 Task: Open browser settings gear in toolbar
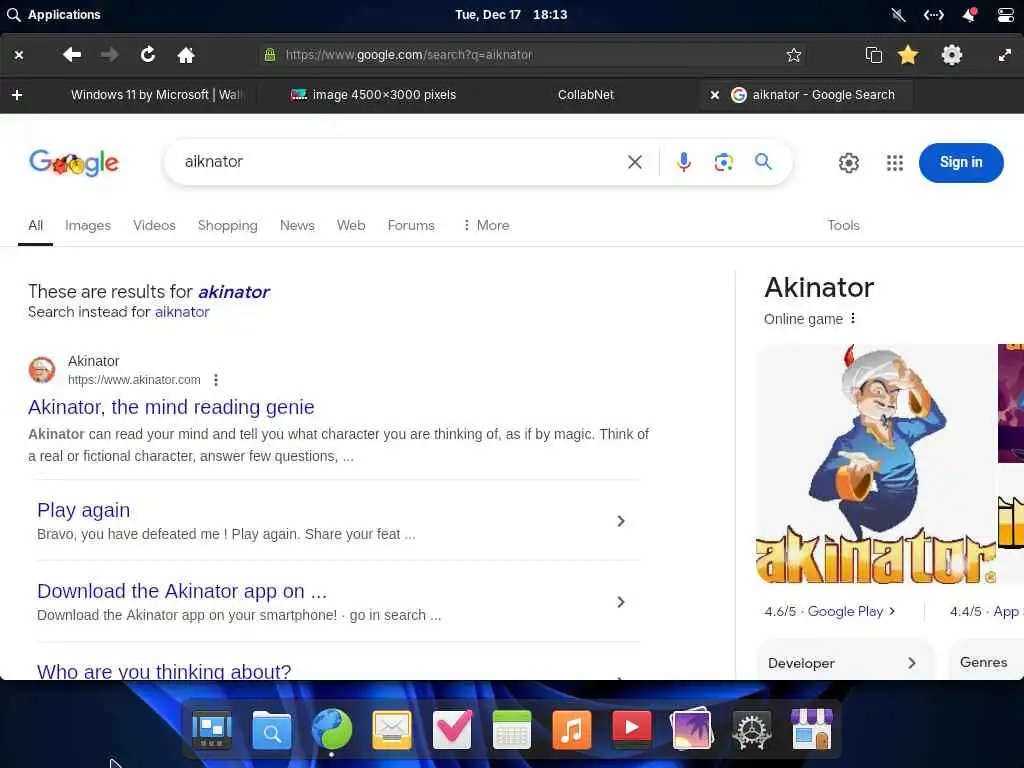click(952, 55)
